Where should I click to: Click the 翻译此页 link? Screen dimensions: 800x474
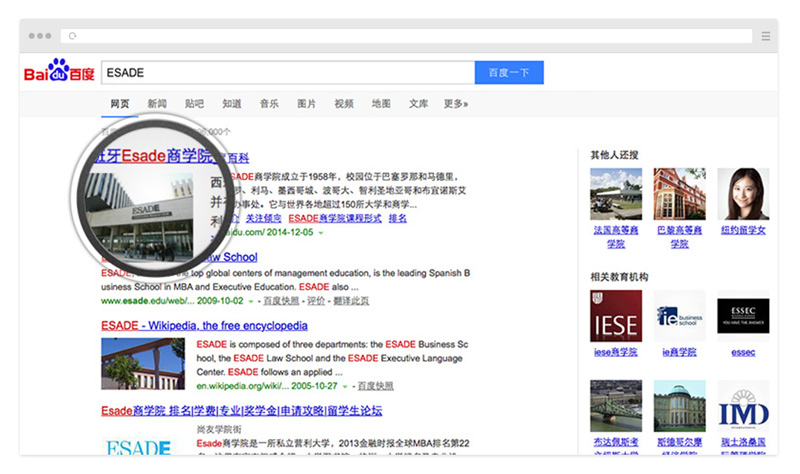[x=351, y=301]
